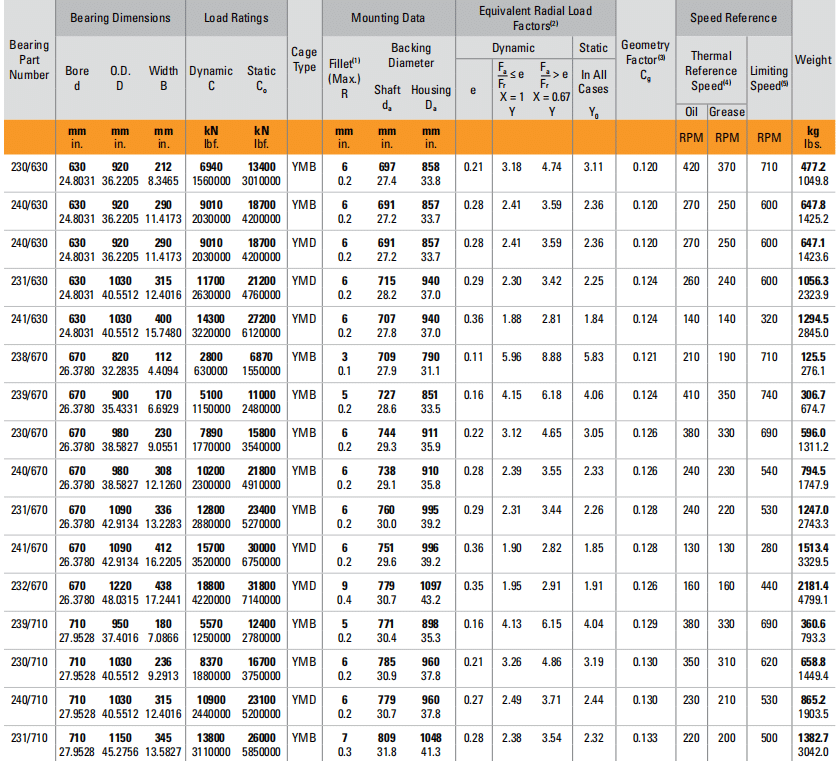Click the Load Ratings column group header
Screen dimensions: 837x761
[236, 17]
